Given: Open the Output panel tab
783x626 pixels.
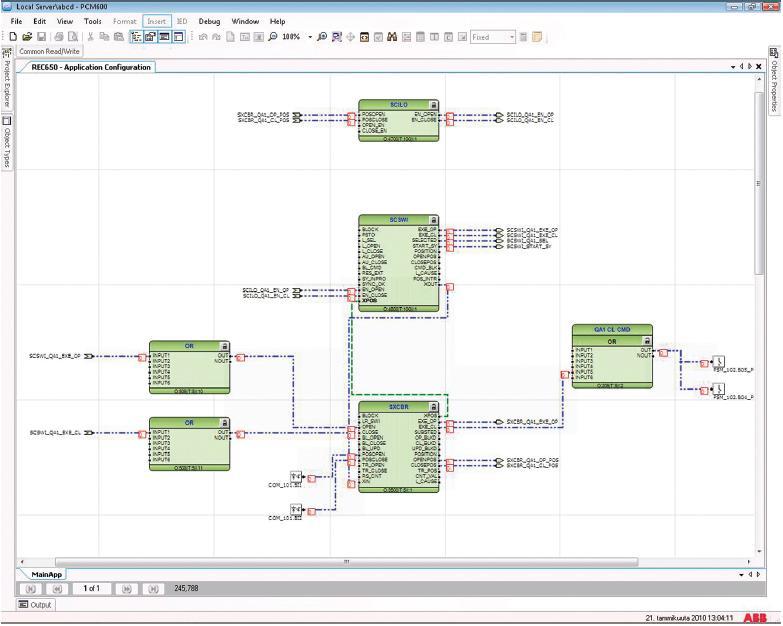Looking at the screenshot, I should click(35, 605).
